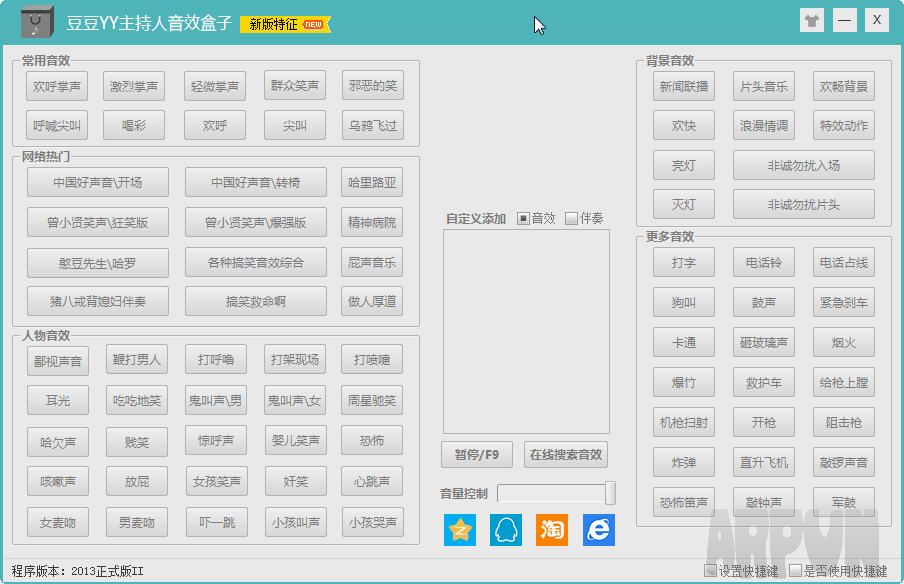Play the 欢呼掌声 sound effect
This screenshot has height=584, width=904.
pos(55,86)
